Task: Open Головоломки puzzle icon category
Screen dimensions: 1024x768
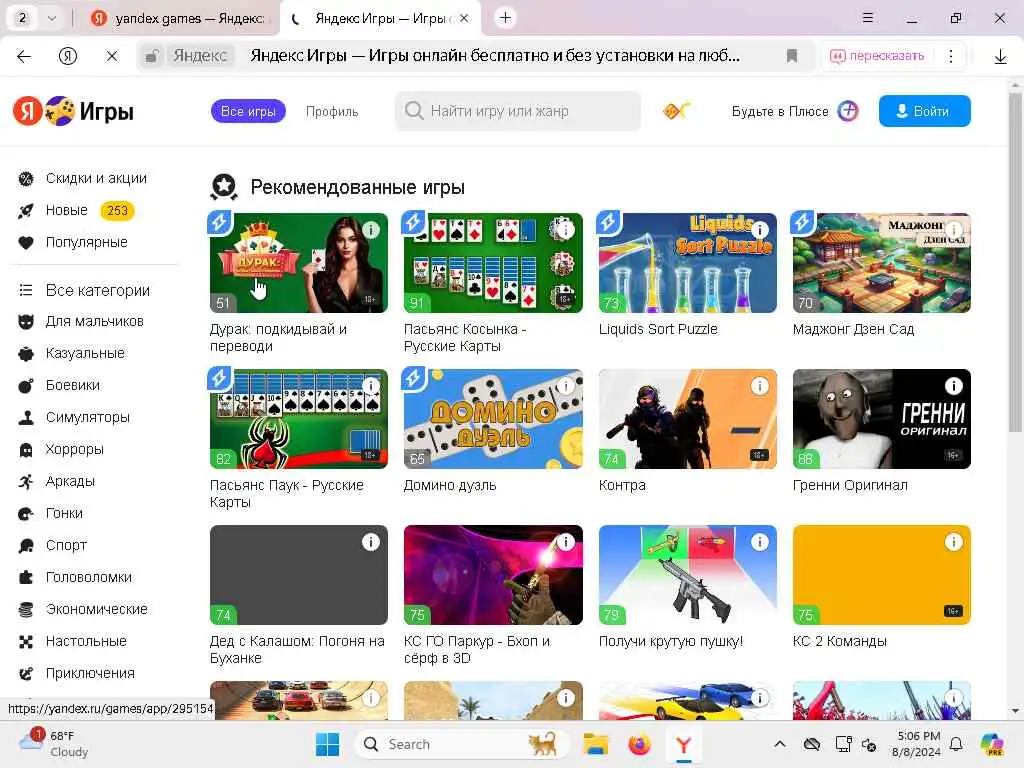Action: pos(25,578)
